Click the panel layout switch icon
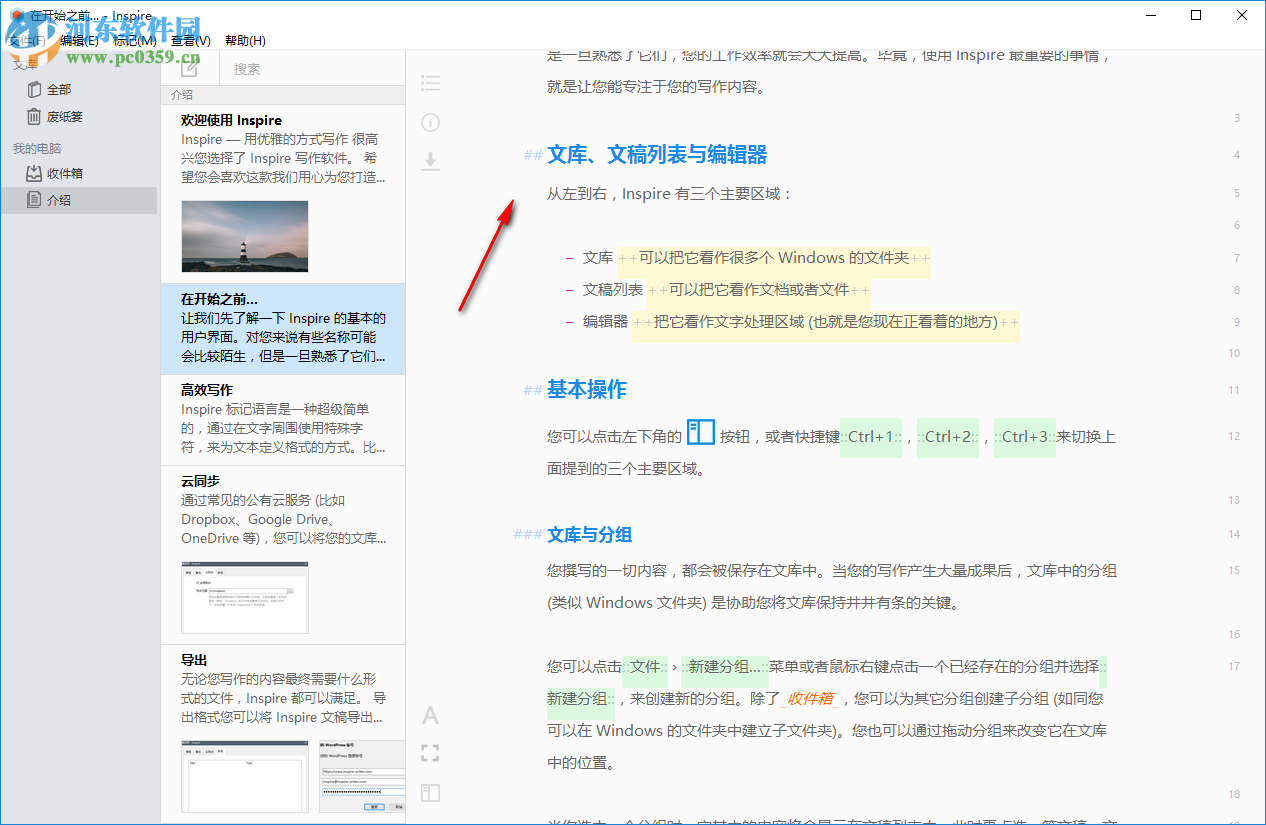 click(x=430, y=793)
